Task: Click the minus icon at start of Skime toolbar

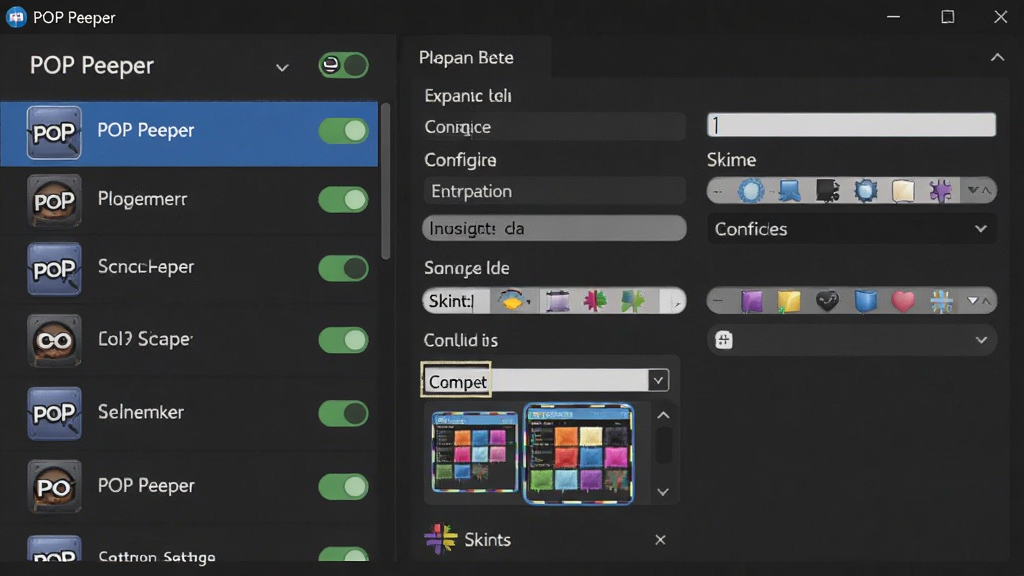Action: (x=718, y=191)
